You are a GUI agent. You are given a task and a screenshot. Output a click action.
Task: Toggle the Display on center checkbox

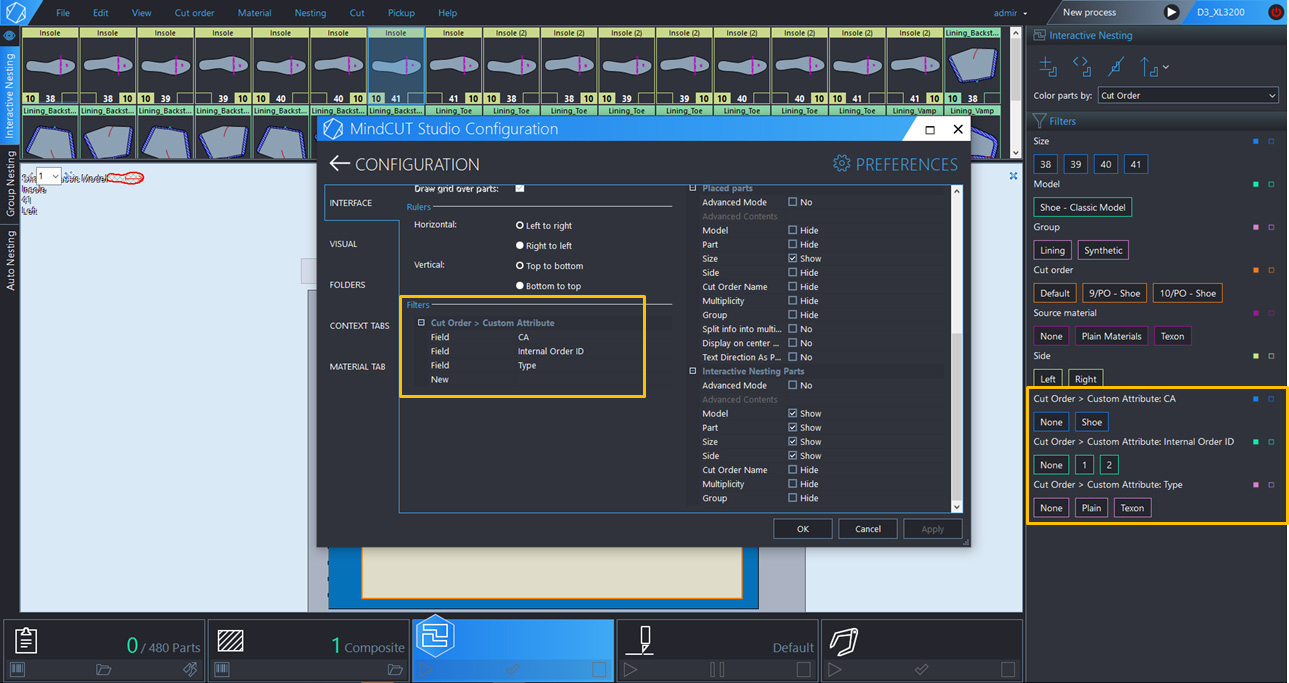793,343
